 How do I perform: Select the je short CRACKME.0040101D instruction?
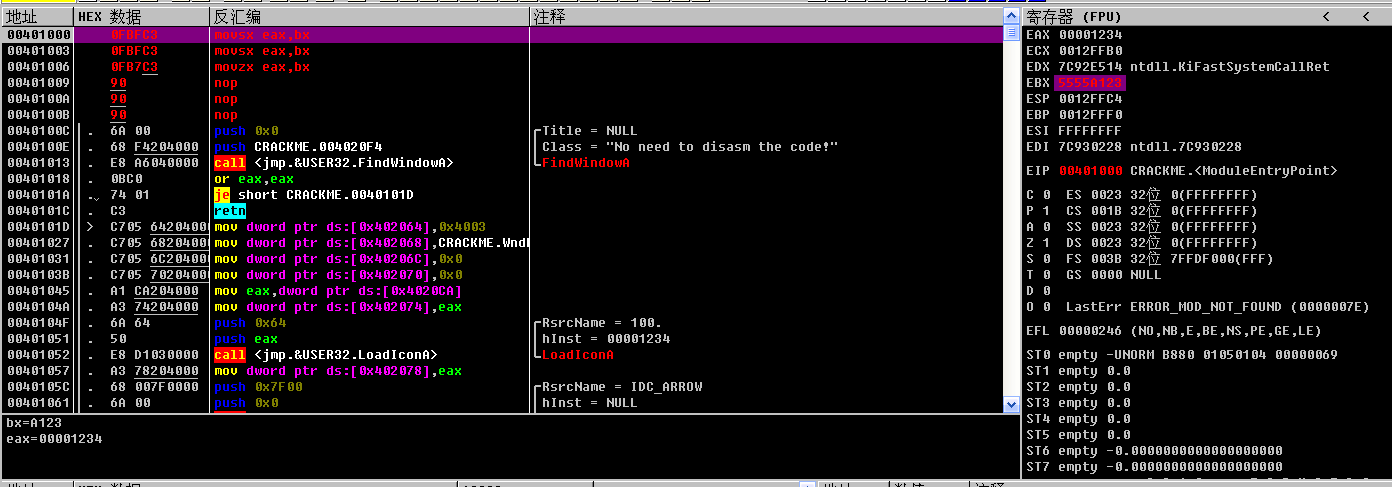tap(314, 195)
